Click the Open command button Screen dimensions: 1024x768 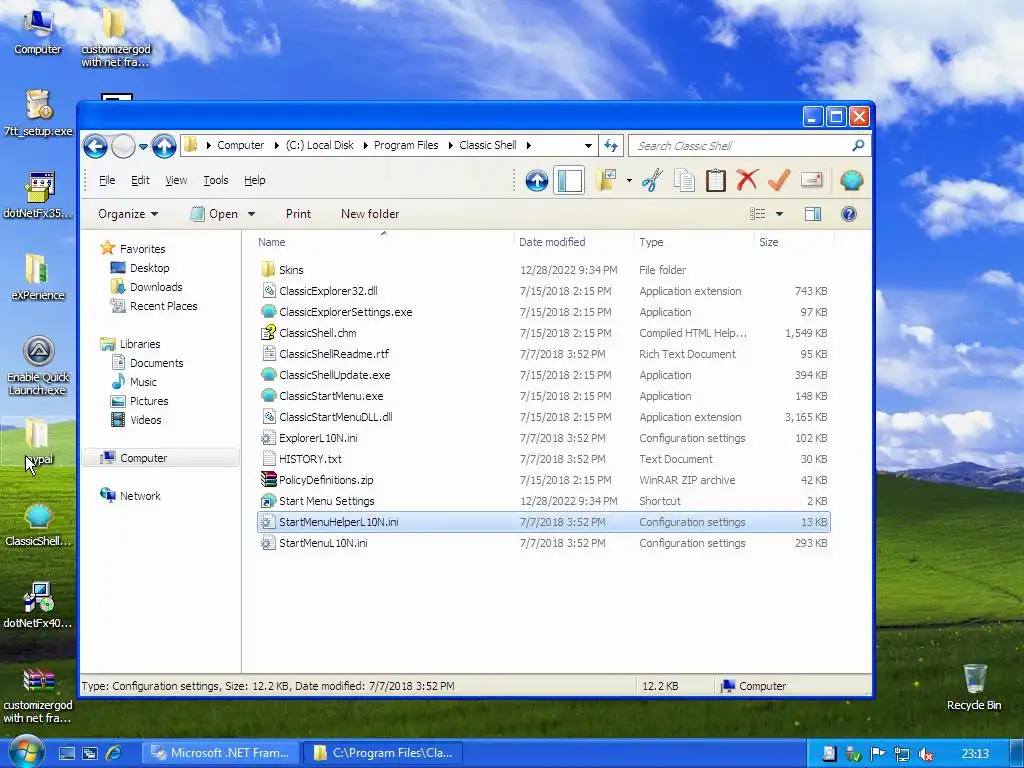coord(215,214)
